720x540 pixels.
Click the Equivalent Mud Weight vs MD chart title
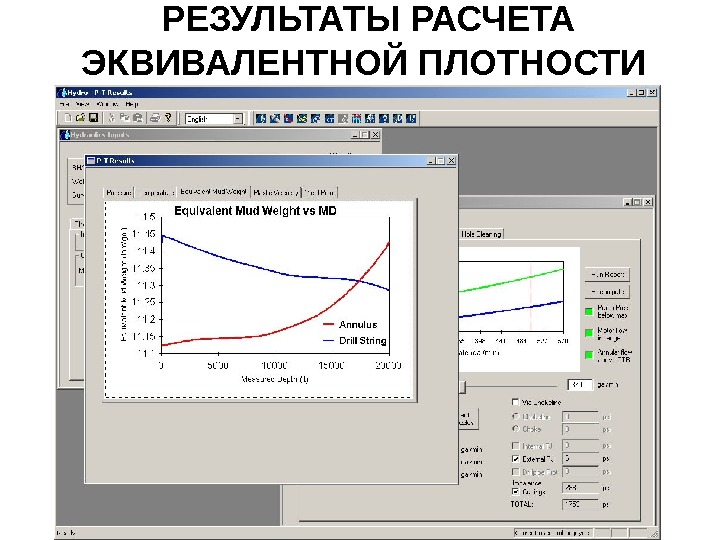(x=255, y=211)
